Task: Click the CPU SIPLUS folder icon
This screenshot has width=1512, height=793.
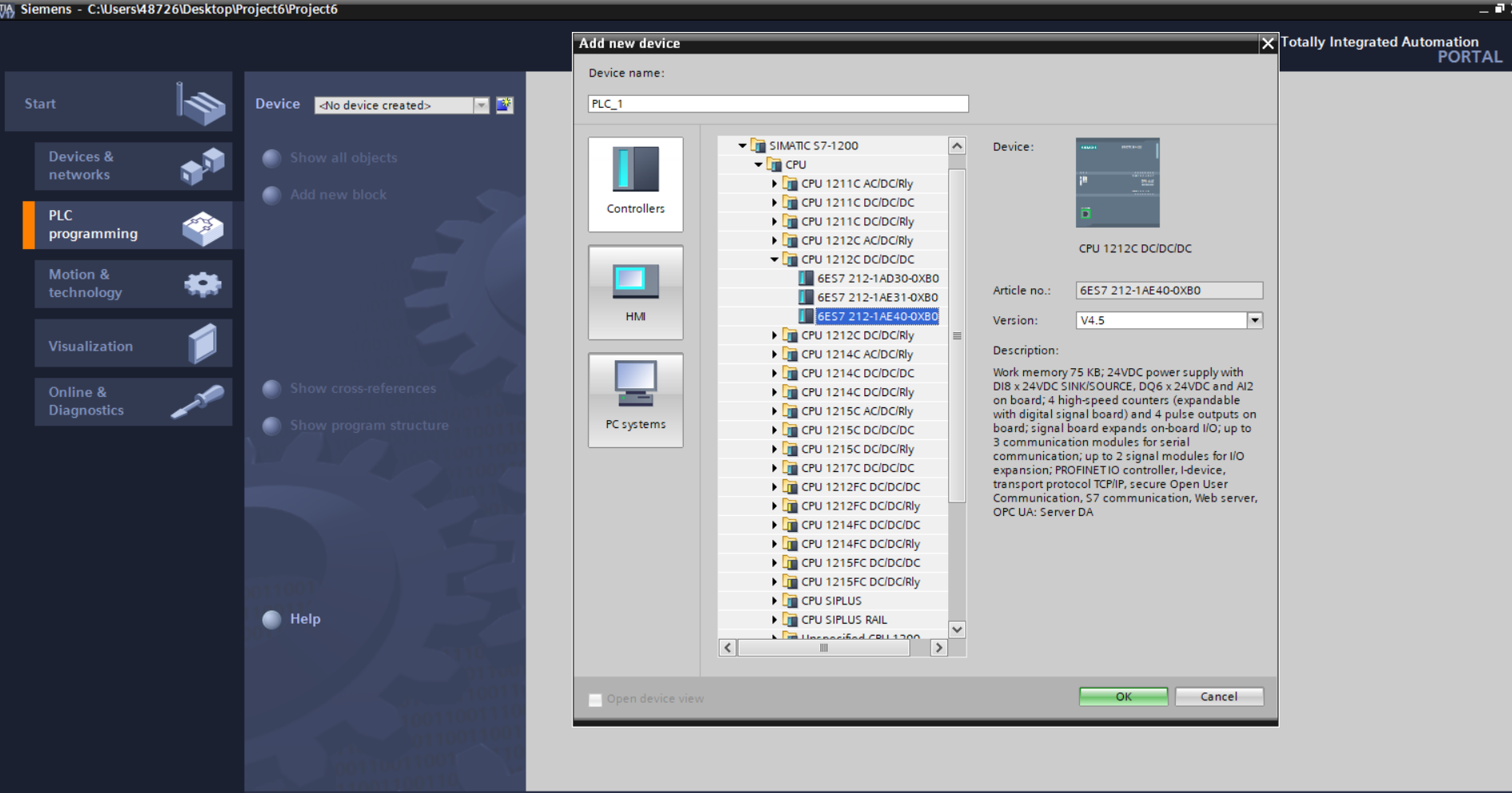Action: tap(791, 601)
